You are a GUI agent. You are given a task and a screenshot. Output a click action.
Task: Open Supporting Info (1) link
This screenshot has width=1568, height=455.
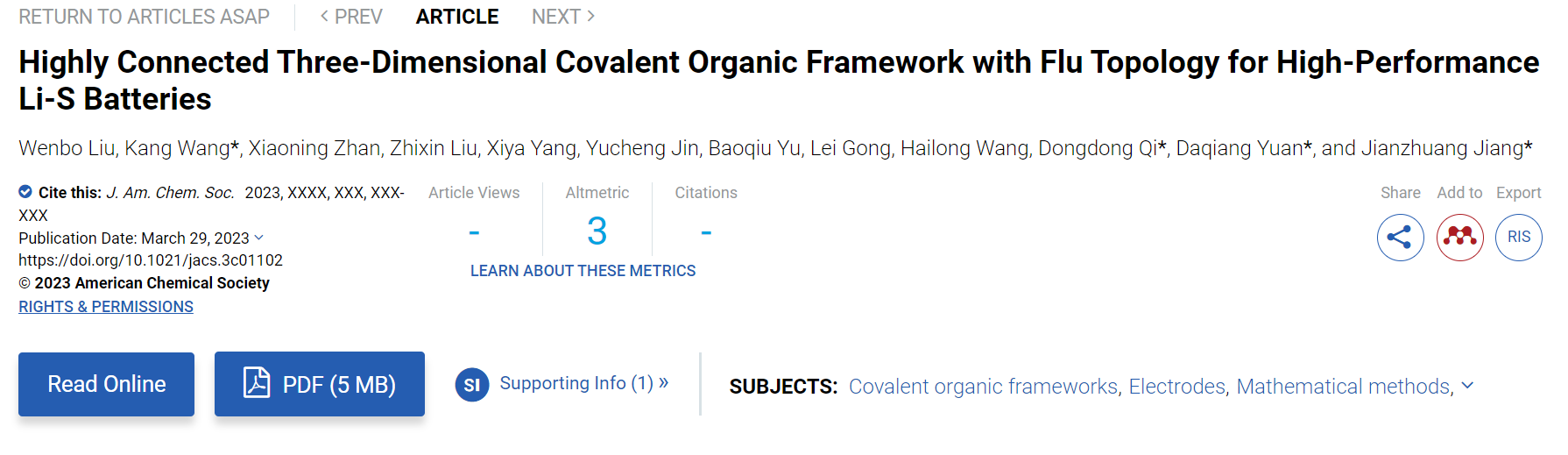coord(583,383)
